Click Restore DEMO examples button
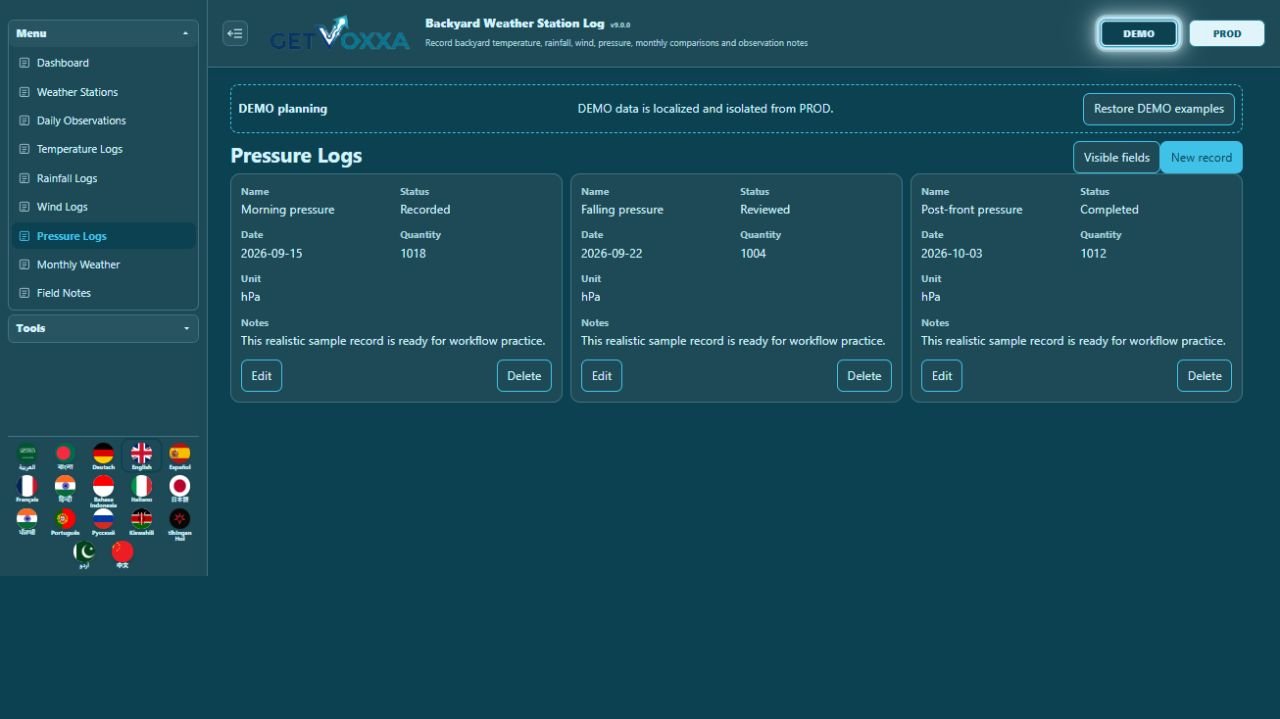 click(1159, 109)
